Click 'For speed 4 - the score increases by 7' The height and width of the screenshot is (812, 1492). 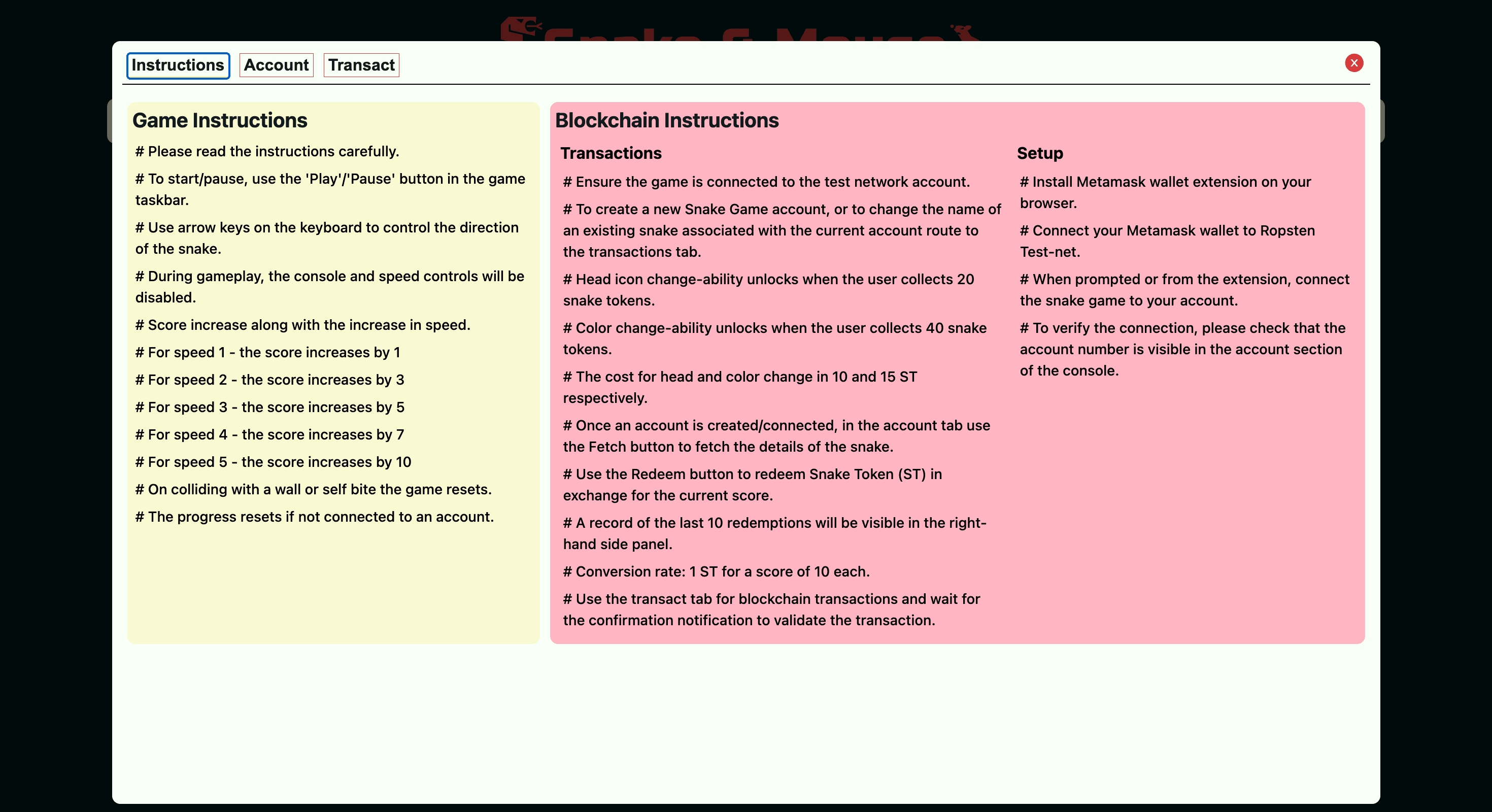pos(270,434)
